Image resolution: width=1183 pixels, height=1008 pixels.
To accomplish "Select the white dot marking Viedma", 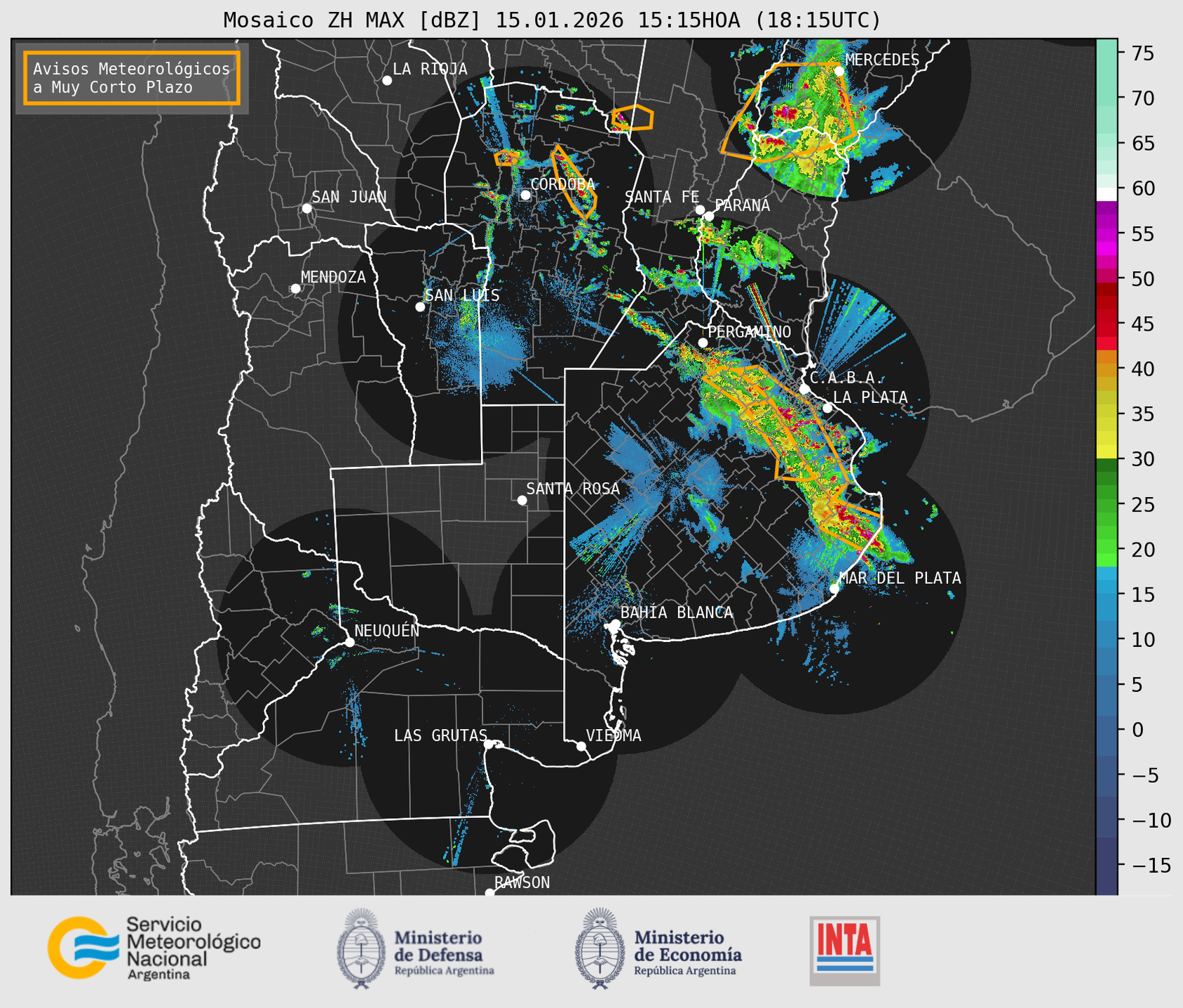I will (x=581, y=746).
